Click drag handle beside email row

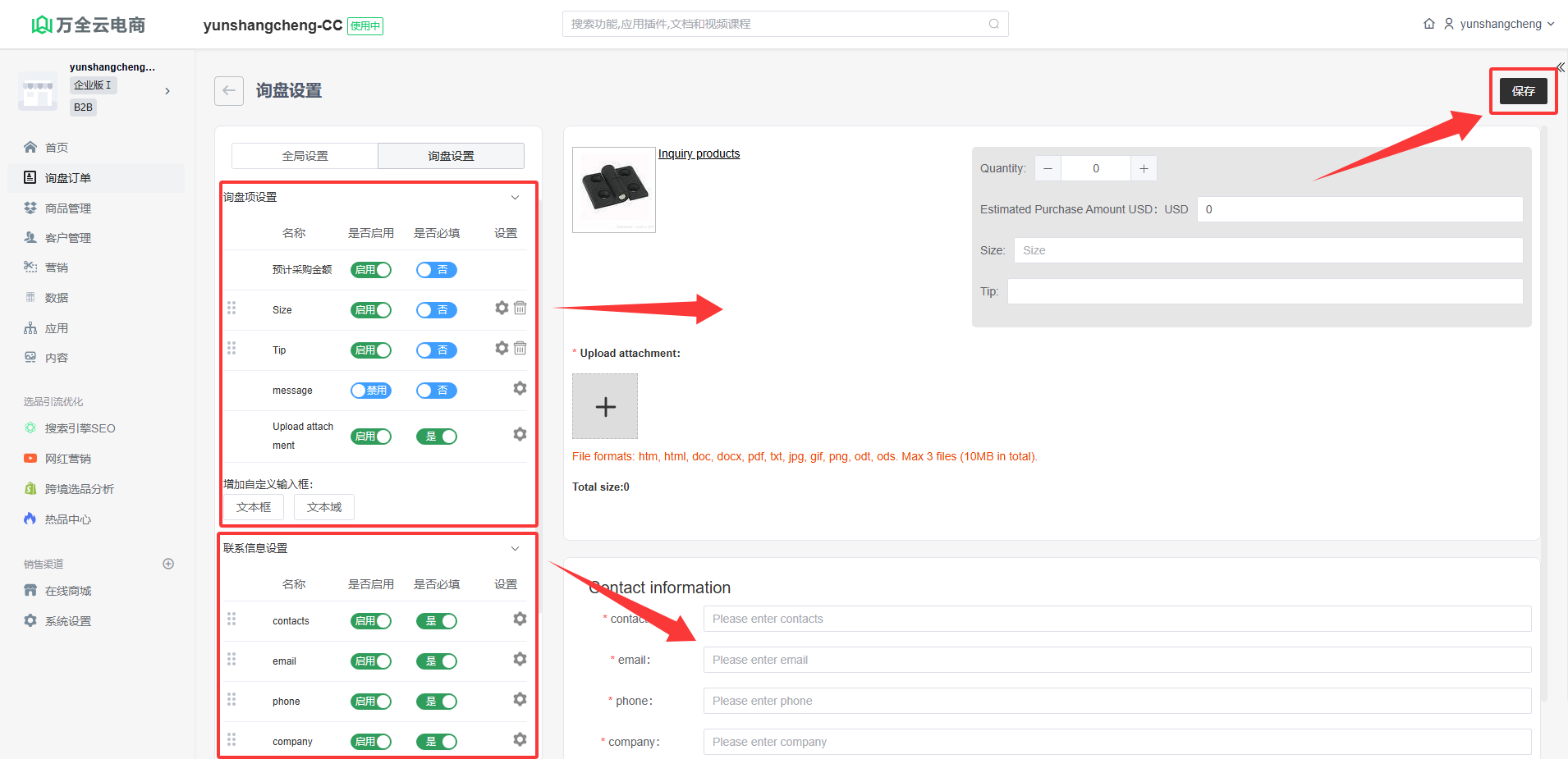[x=232, y=660]
